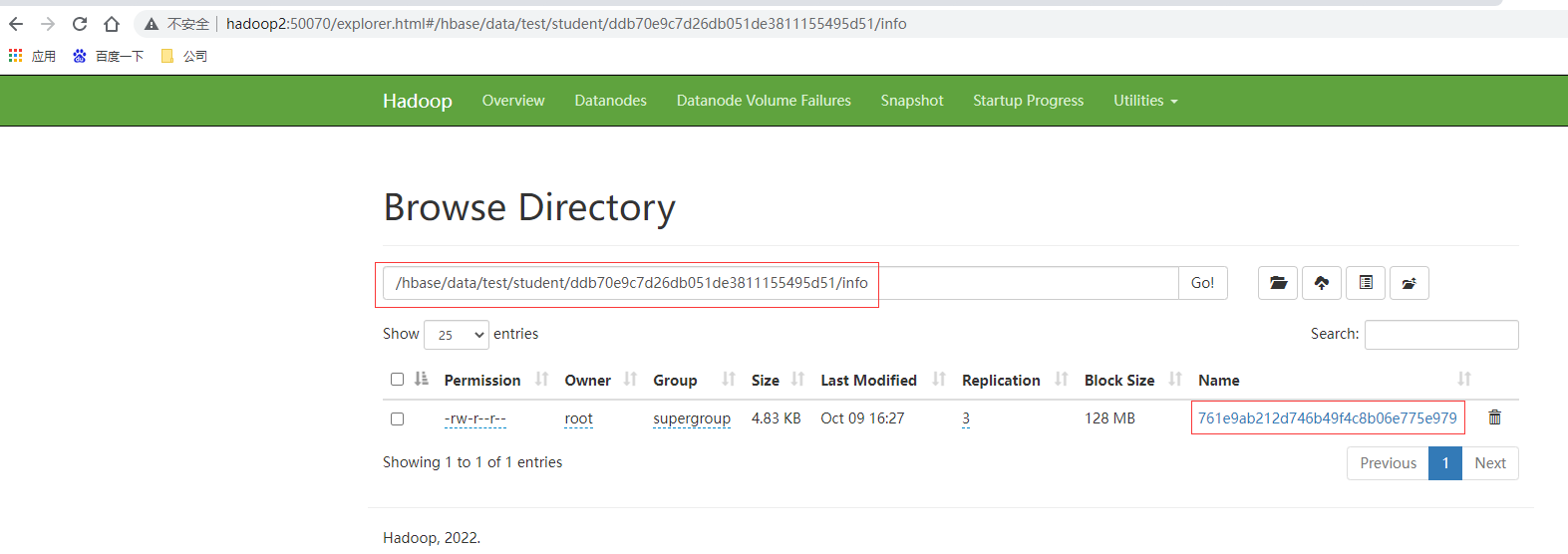Tick the checkbox for file 761e9ab2...

(397, 418)
